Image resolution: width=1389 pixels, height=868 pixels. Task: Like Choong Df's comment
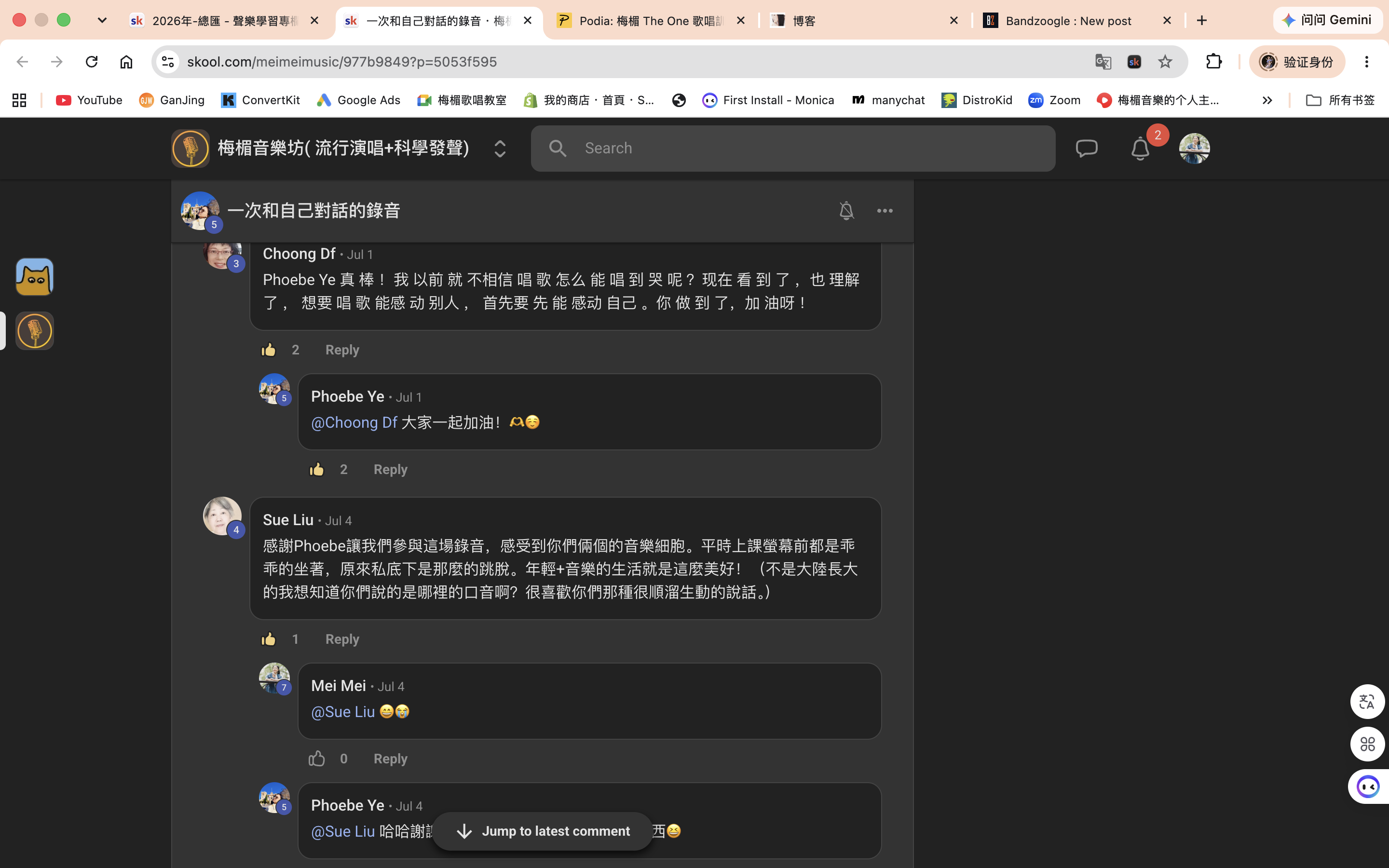coord(269,350)
